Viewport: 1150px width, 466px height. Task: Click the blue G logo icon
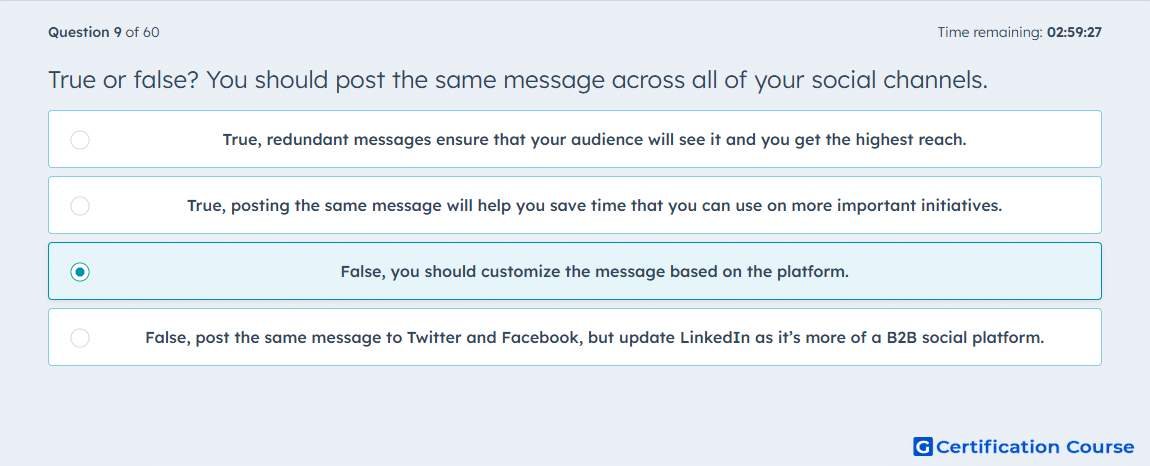tap(923, 446)
